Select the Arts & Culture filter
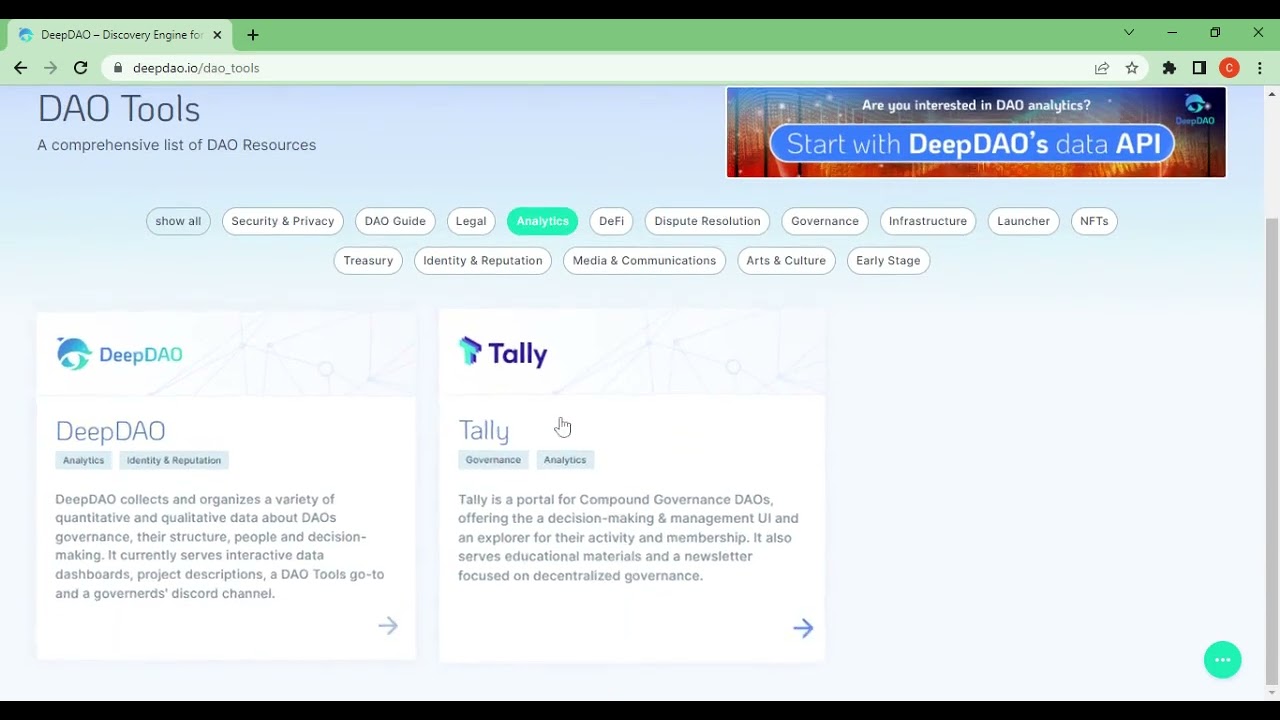 786,260
